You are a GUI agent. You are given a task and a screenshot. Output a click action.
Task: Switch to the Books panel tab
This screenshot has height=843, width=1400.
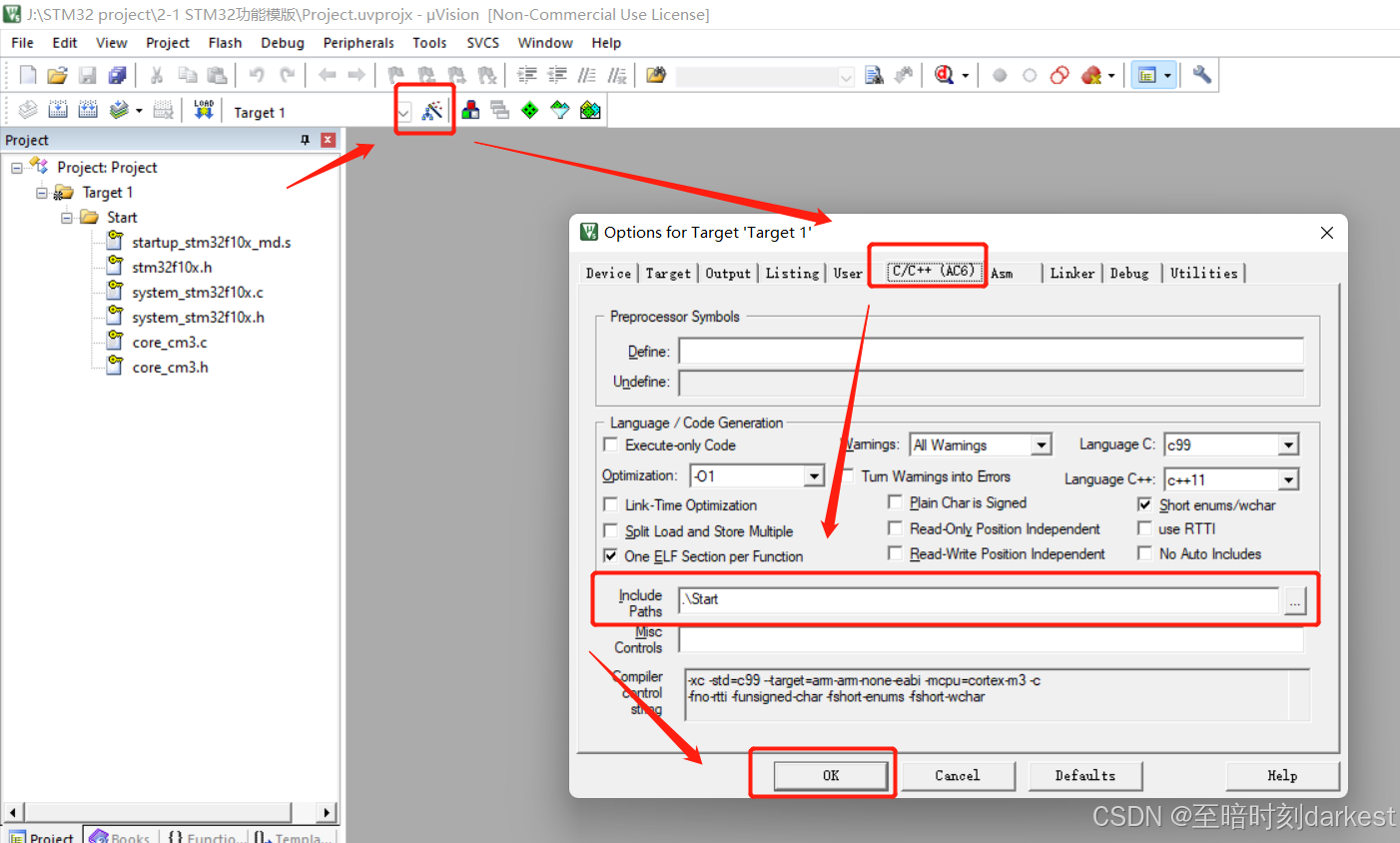tap(120, 836)
